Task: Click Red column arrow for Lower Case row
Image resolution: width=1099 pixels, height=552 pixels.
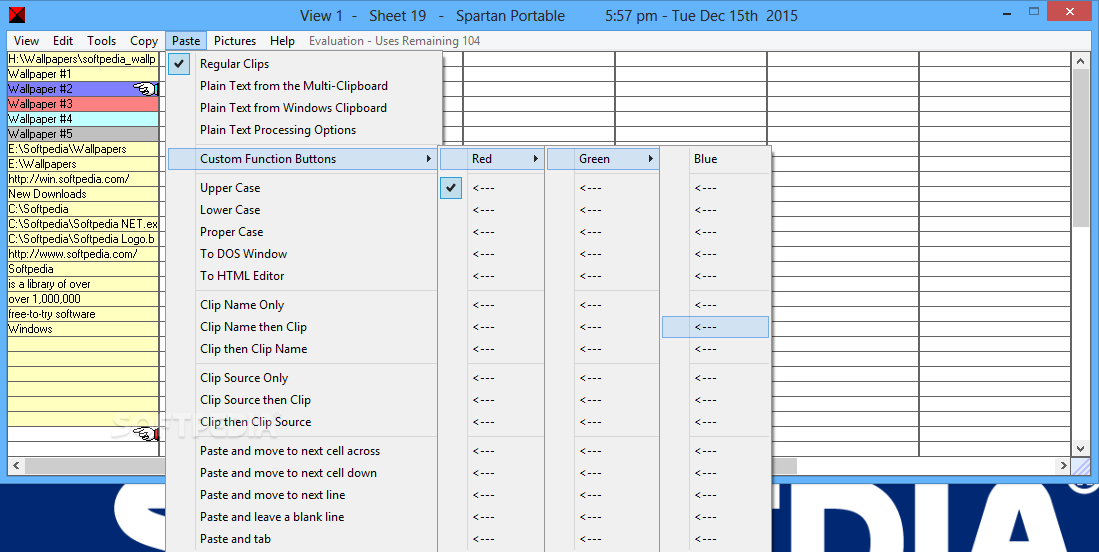Action: pos(484,210)
